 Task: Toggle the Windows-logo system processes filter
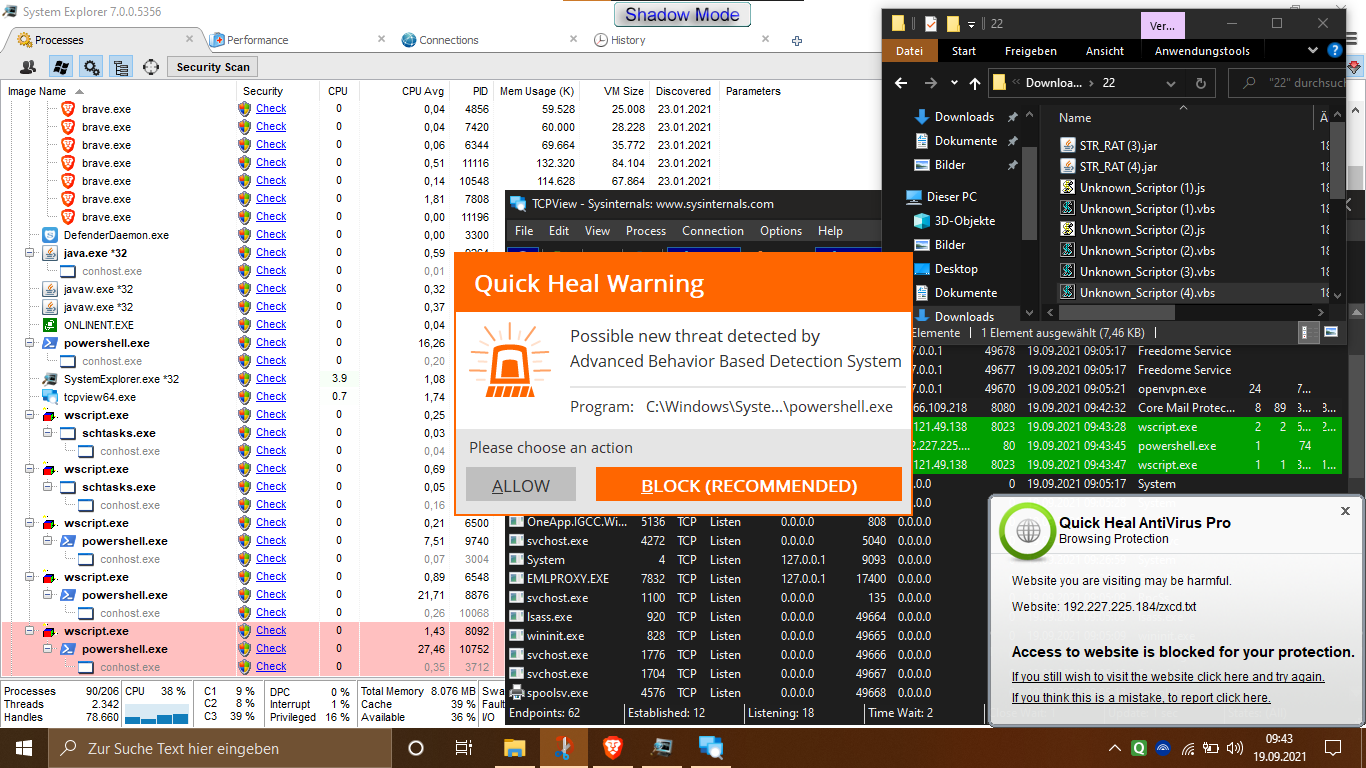(x=60, y=67)
